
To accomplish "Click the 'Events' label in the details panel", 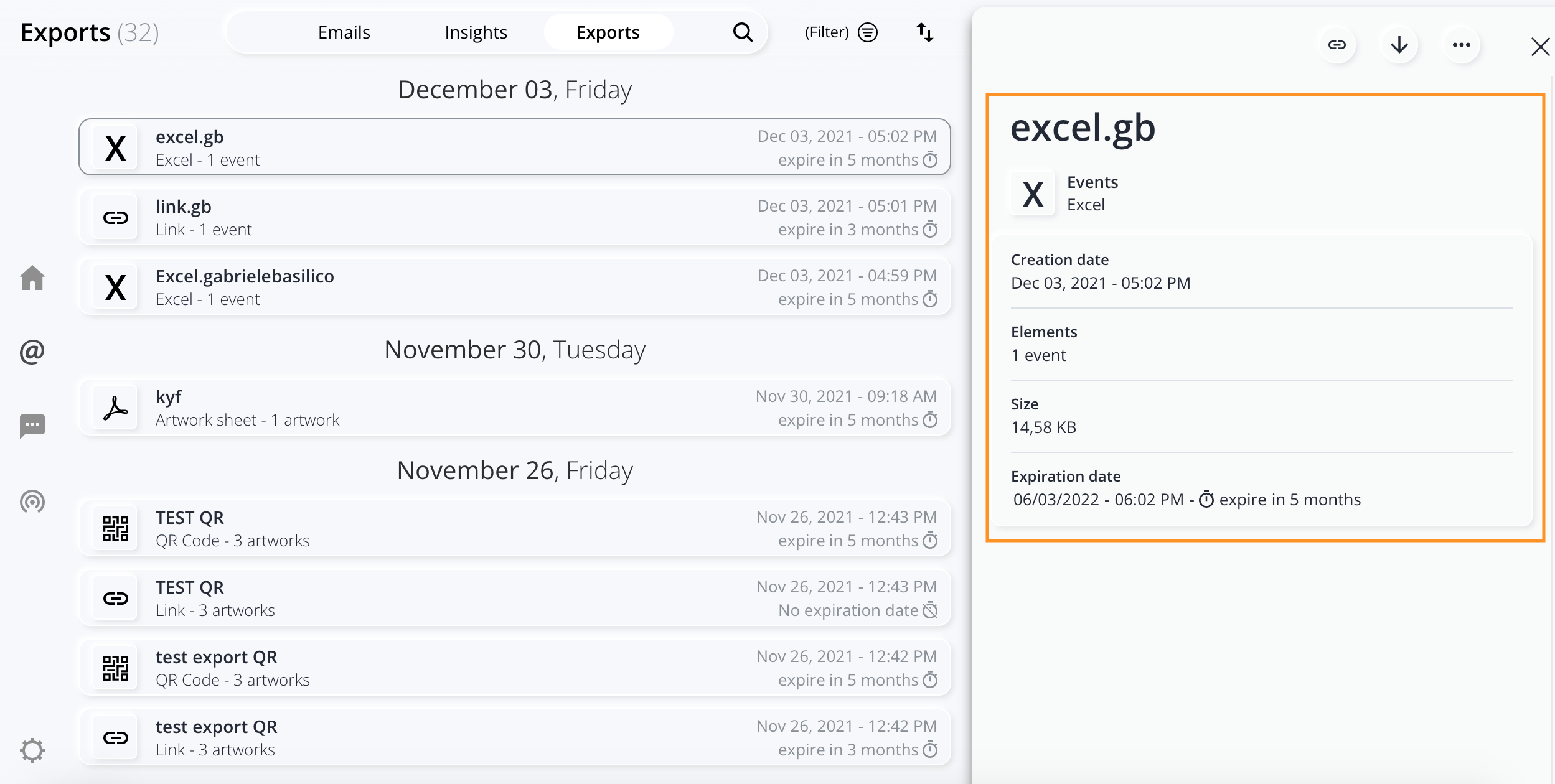I will tap(1092, 182).
